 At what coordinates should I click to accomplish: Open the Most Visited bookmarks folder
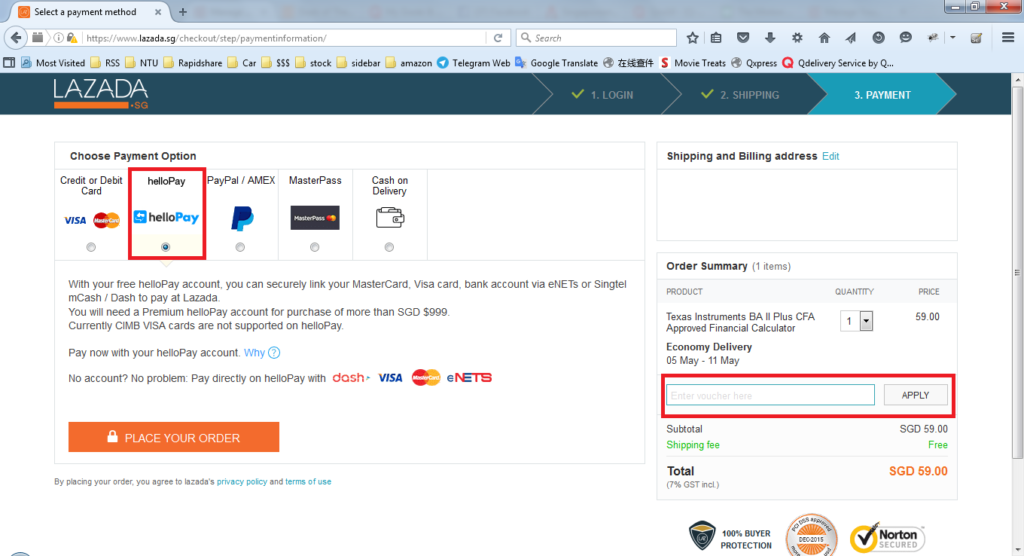[53, 63]
